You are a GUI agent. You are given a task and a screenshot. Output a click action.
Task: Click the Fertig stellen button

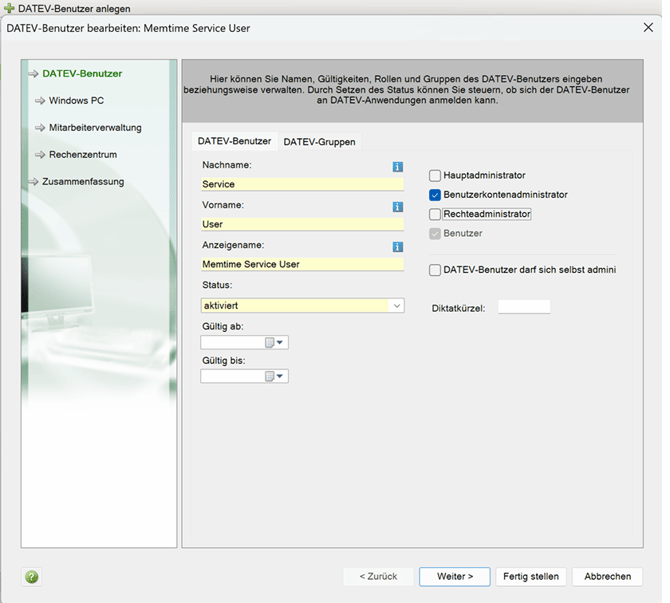[531, 577]
